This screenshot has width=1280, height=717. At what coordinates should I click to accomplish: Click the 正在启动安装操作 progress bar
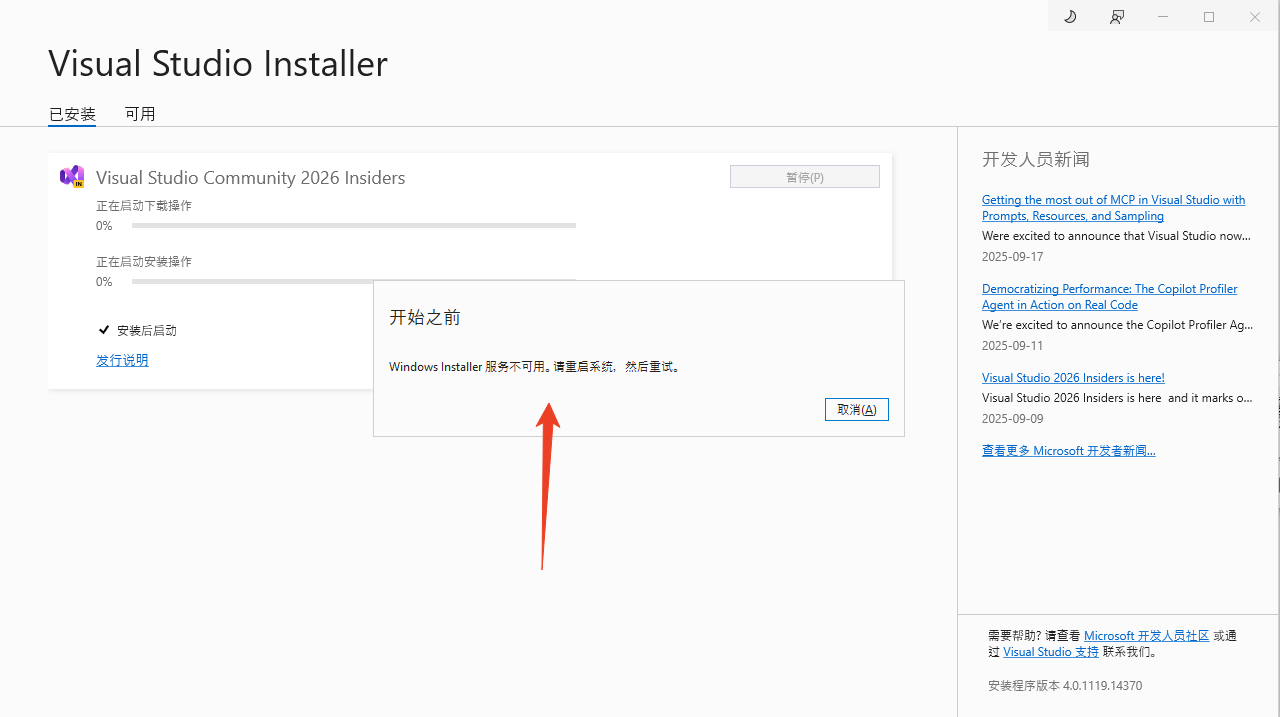(x=354, y=281)
